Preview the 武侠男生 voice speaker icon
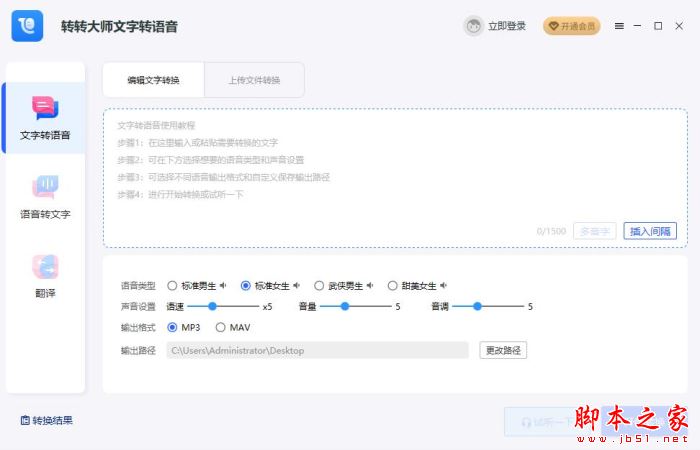Viewport: 700px width, 450px height. (x=370, y=285)
